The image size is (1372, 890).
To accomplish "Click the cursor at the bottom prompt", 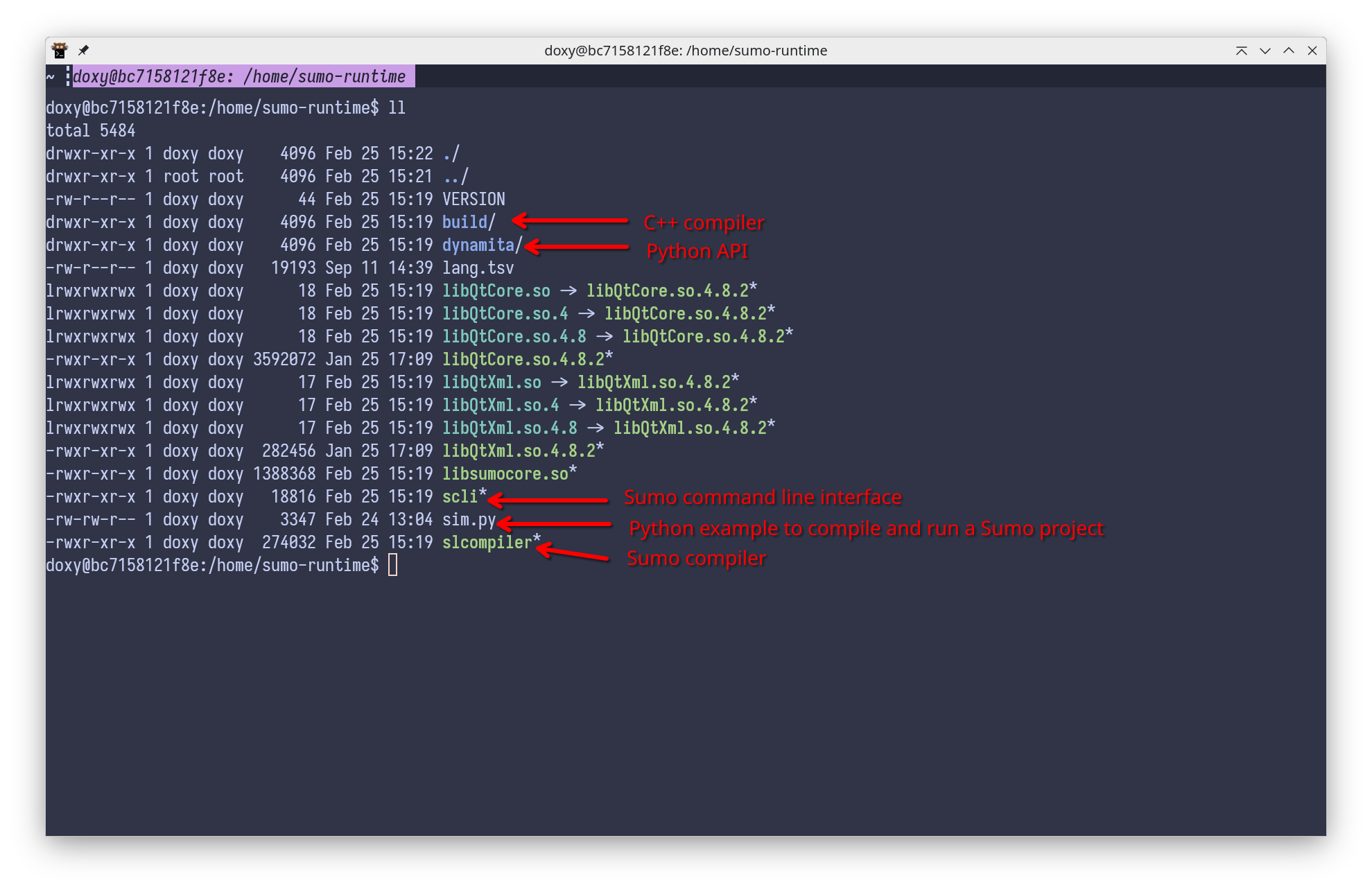I will (x=392, y=565).
